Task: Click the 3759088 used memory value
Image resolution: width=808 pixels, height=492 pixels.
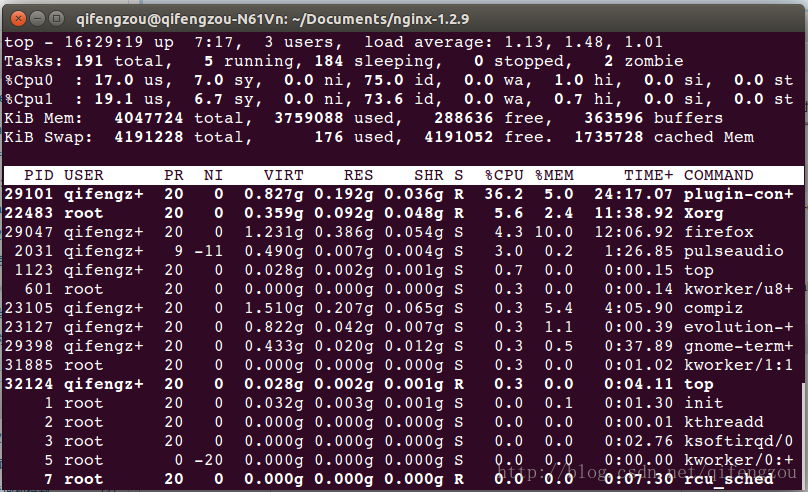Action: [x=309, y=118]
